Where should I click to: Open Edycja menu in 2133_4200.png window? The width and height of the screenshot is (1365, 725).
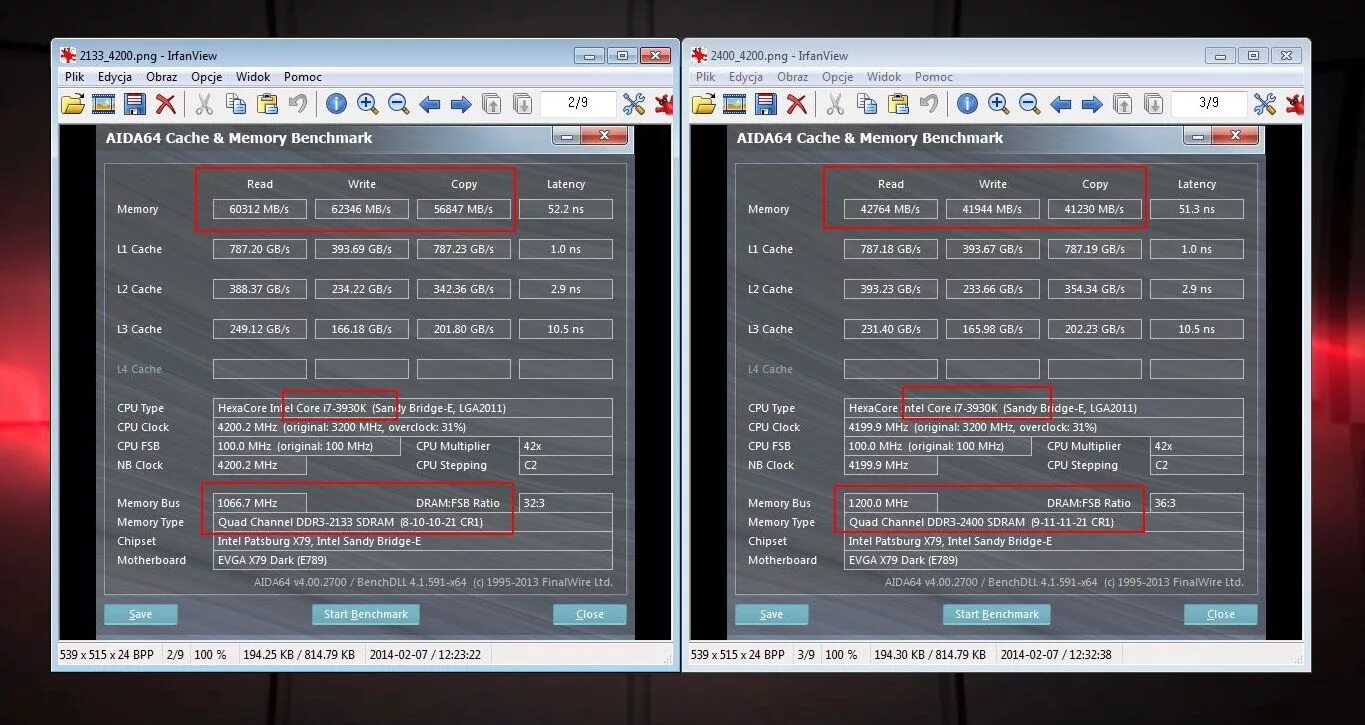click(x=115, y=77)
